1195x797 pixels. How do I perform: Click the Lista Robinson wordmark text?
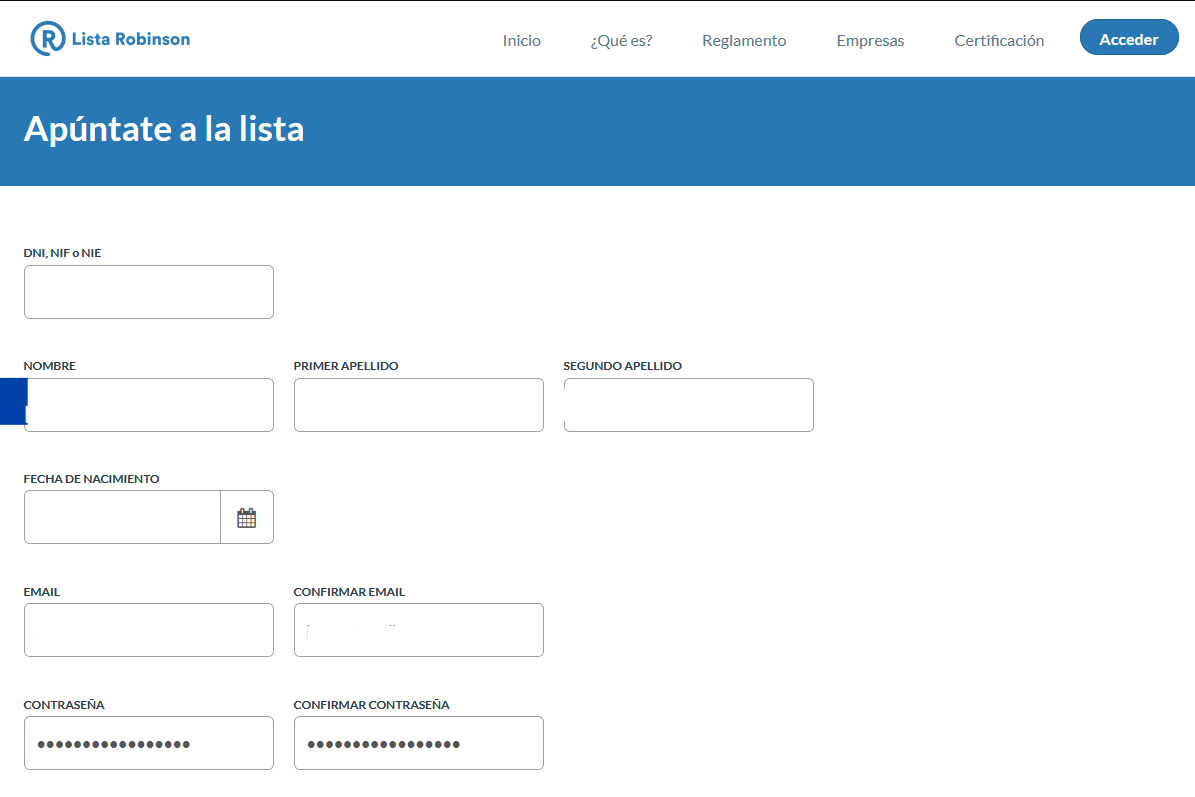pyautogui.click(x=130, y=39)
